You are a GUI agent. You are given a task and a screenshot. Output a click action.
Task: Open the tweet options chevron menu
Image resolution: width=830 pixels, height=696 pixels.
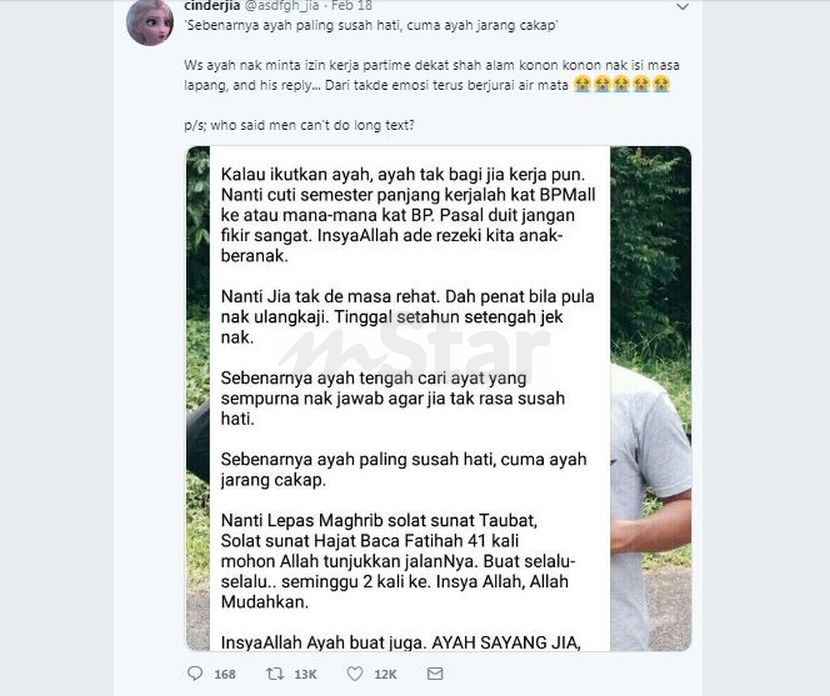(x=683, y=7)
